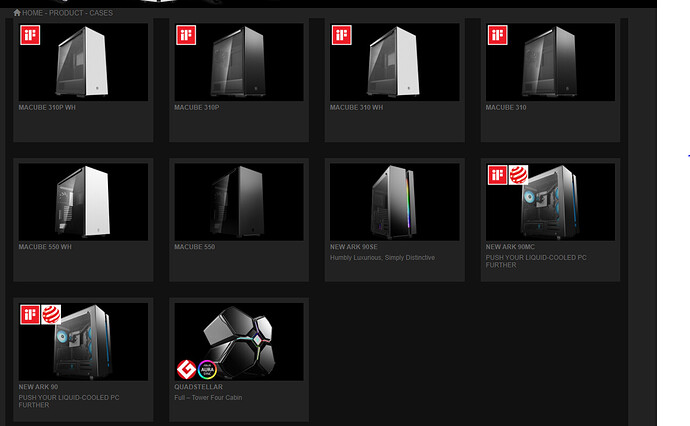Select CASES breadcrumb link

(x=101, y=13)
